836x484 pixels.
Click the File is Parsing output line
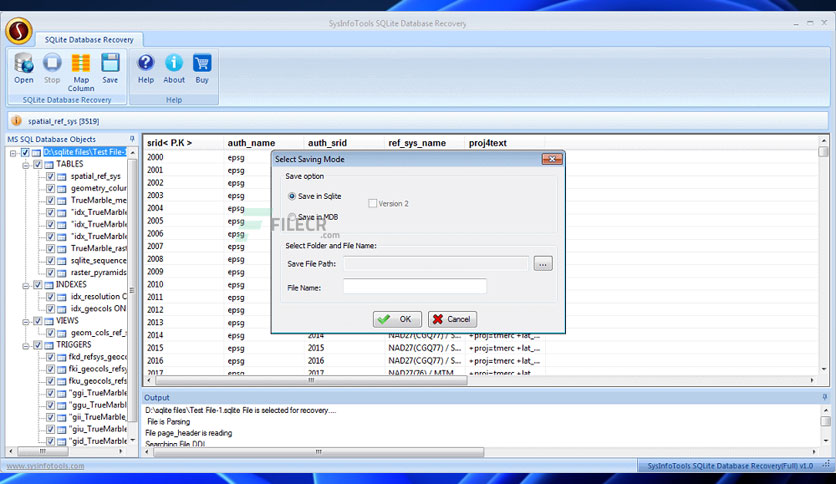[x=168, y=422]
